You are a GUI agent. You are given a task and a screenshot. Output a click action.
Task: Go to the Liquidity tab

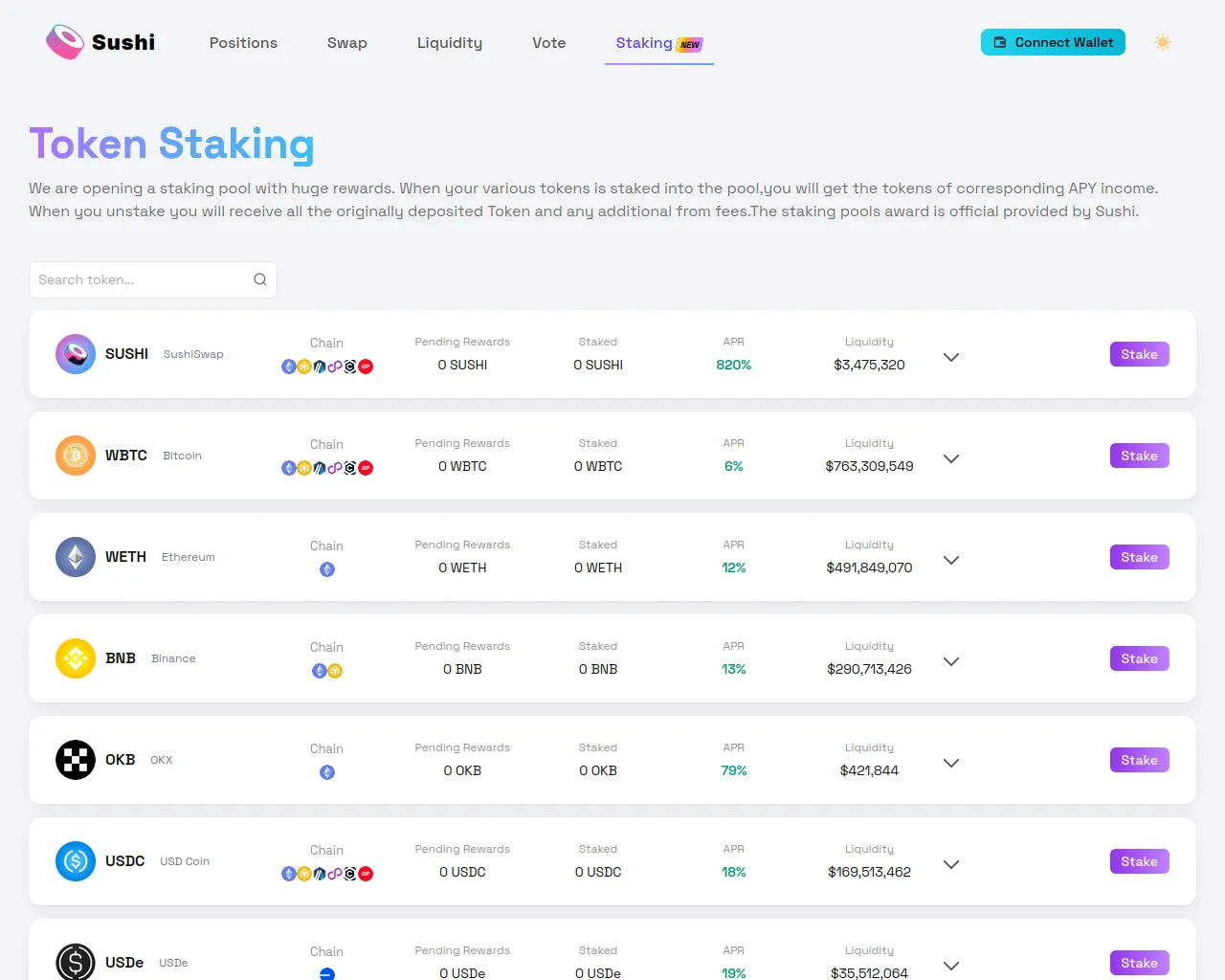pyautogui.click(x=450, y=43)
